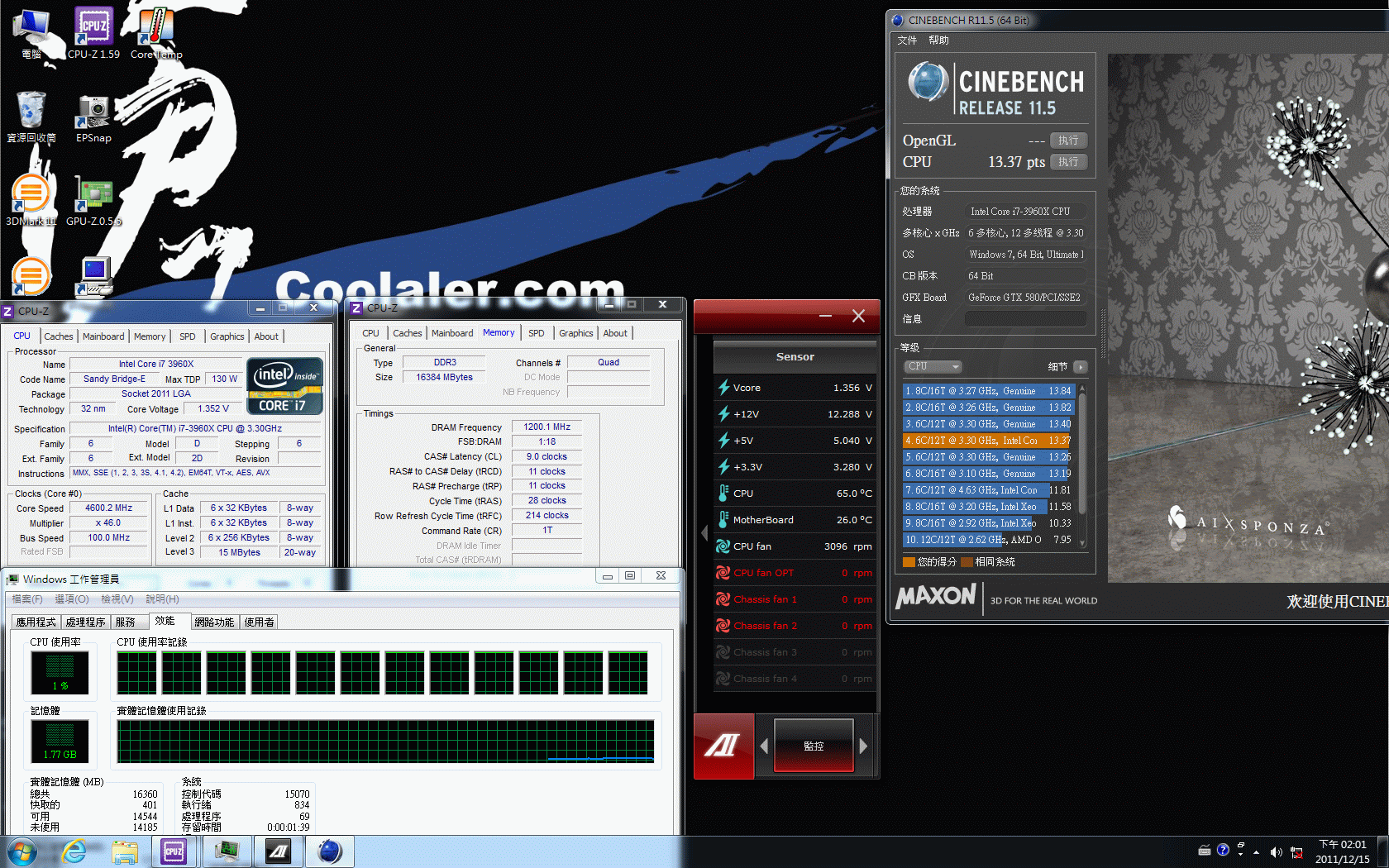This screenshot has width=1389, height=868.
Task: Run the OpenGL benchmark
Action: (1068, 141)
